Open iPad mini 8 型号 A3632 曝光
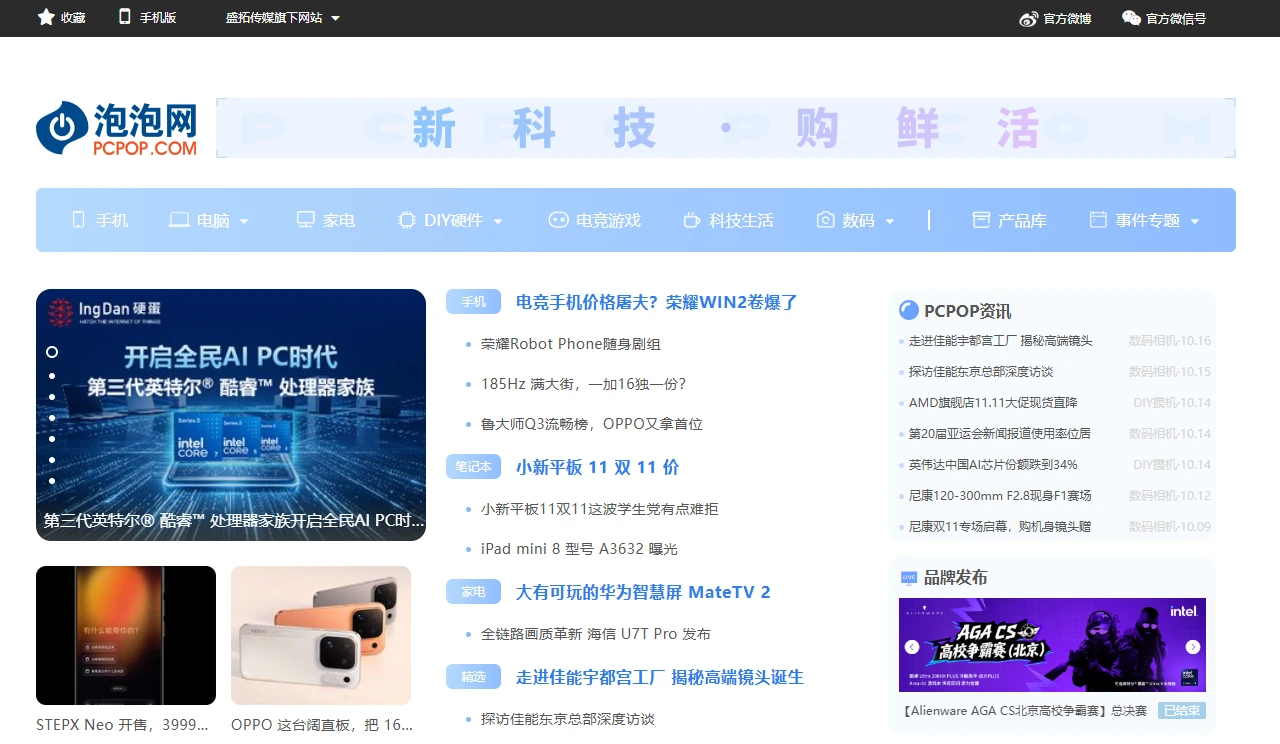The height and width of the screenshot is (744, 1280). [x=579, y=549]
